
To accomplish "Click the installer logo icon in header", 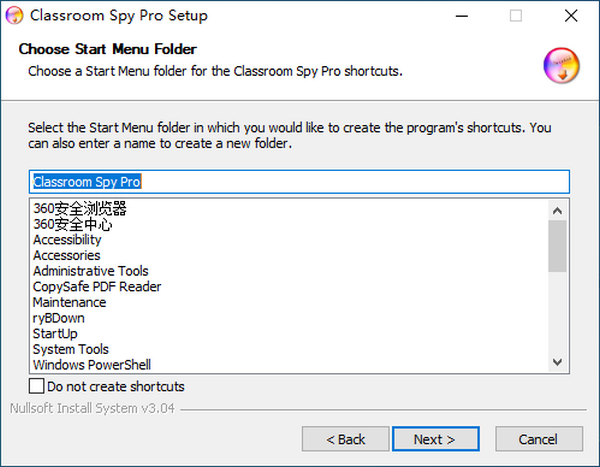I will [562, 66].
